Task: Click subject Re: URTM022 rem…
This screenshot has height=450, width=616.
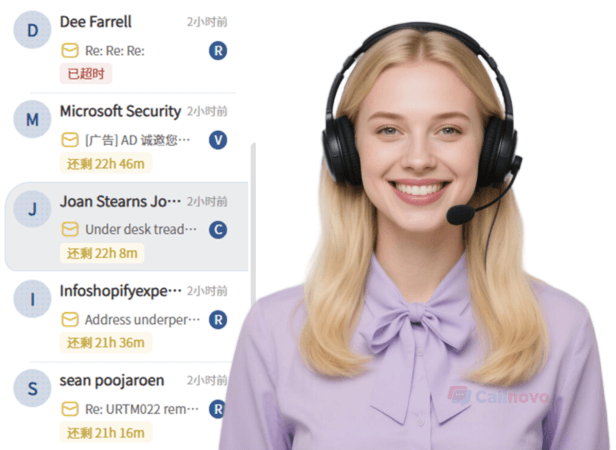Action: (x=142, y=410)
